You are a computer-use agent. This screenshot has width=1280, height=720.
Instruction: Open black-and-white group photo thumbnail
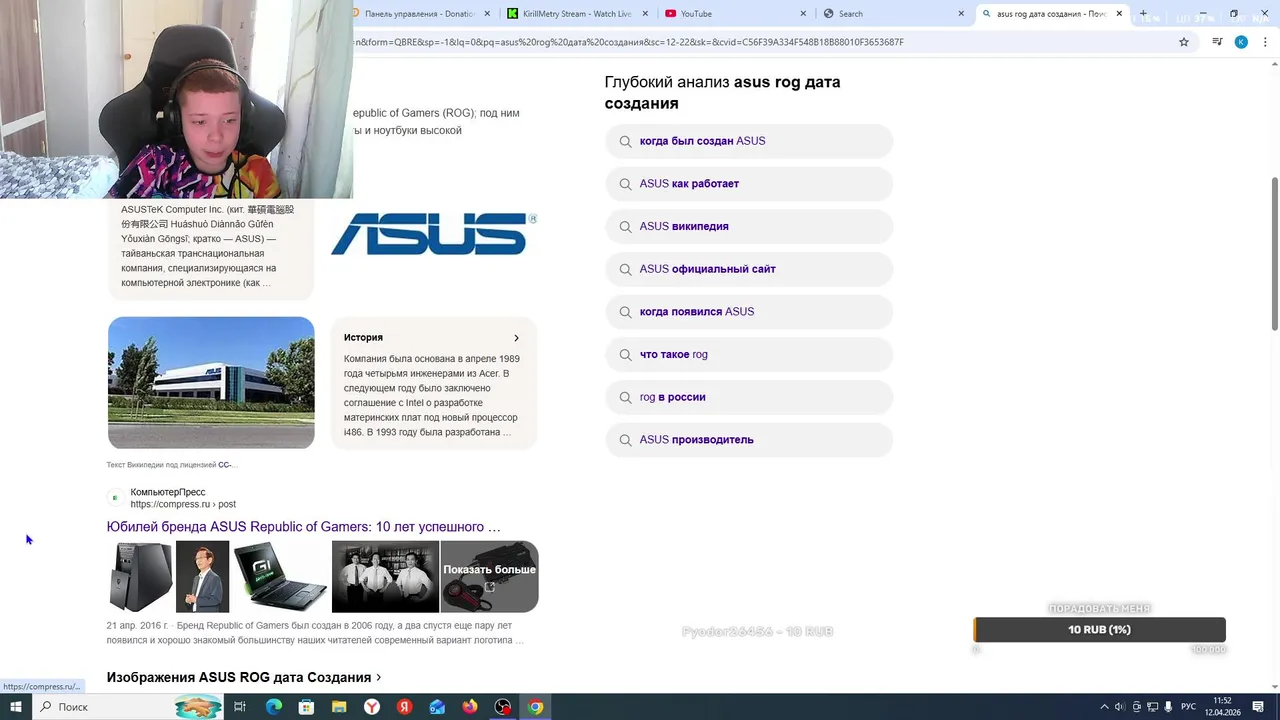(x=385, y=577)
